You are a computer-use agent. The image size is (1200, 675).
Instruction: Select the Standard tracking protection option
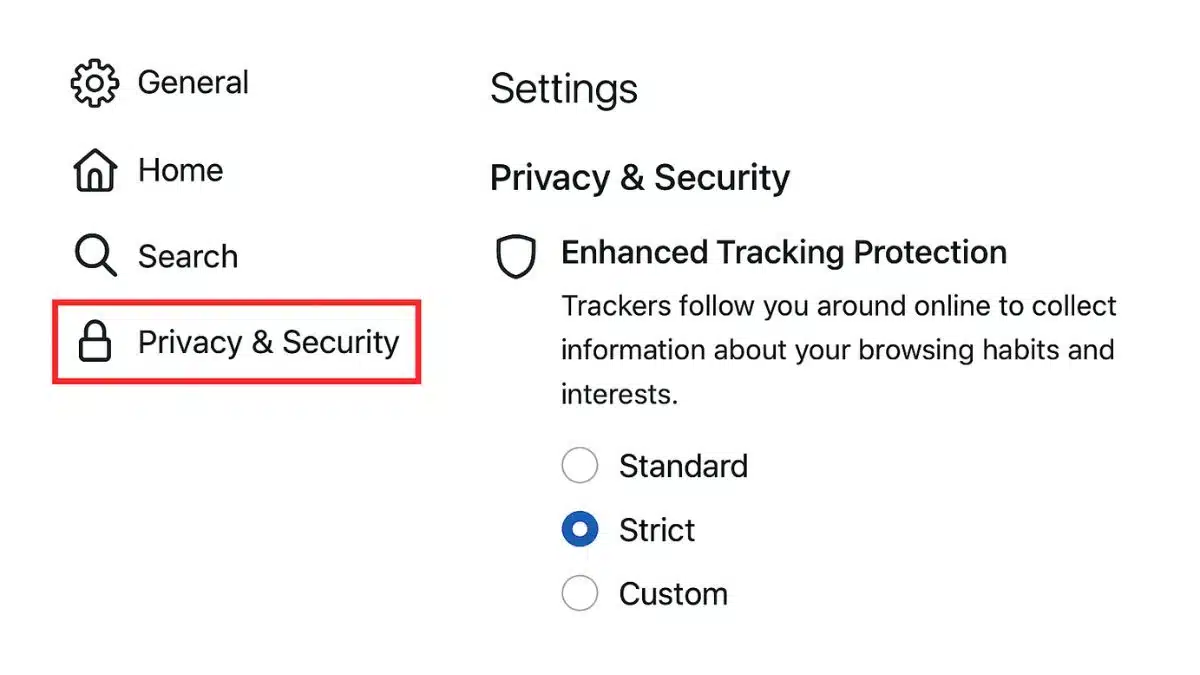coord(580,465)
